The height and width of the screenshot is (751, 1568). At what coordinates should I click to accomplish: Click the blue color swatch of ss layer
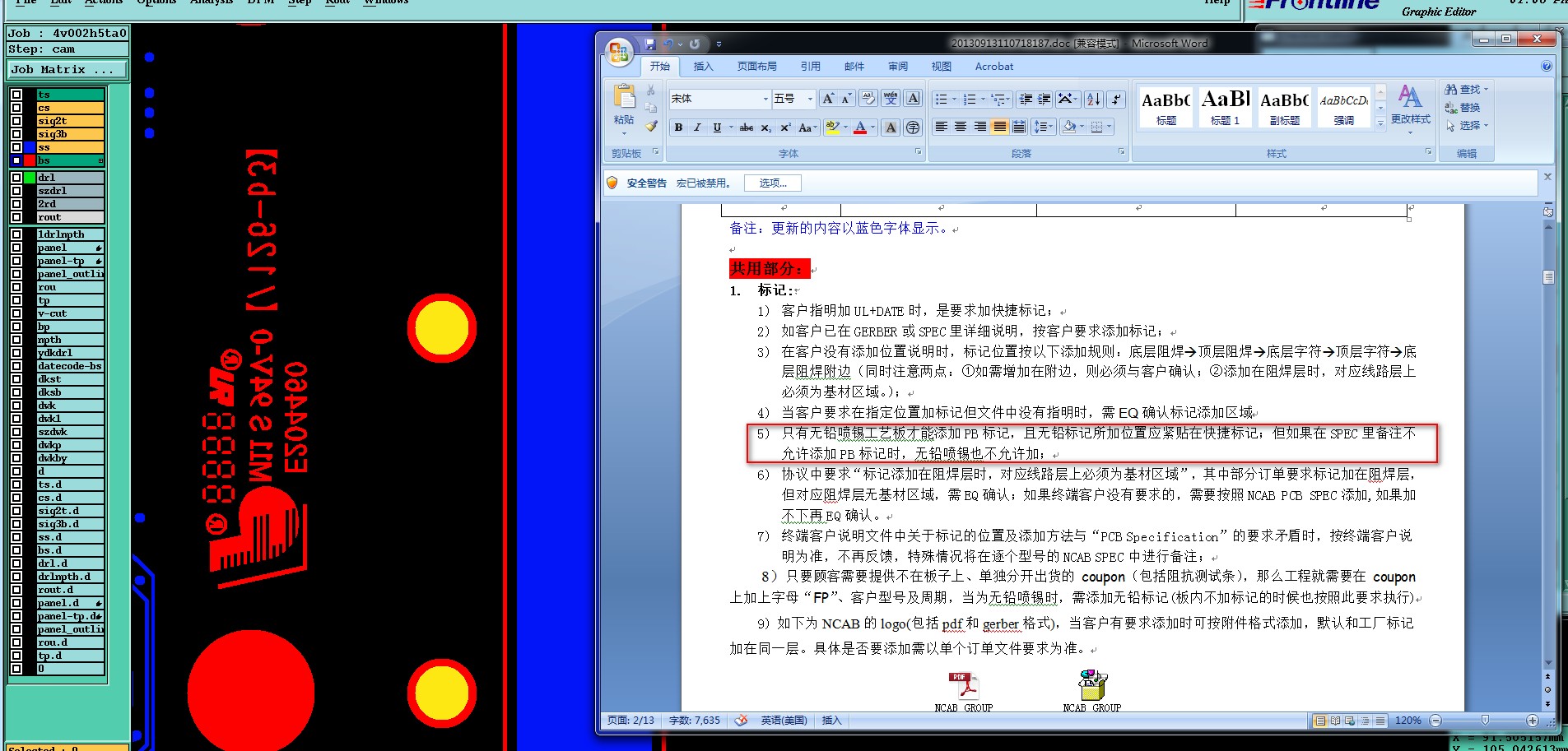pos(30,147)
